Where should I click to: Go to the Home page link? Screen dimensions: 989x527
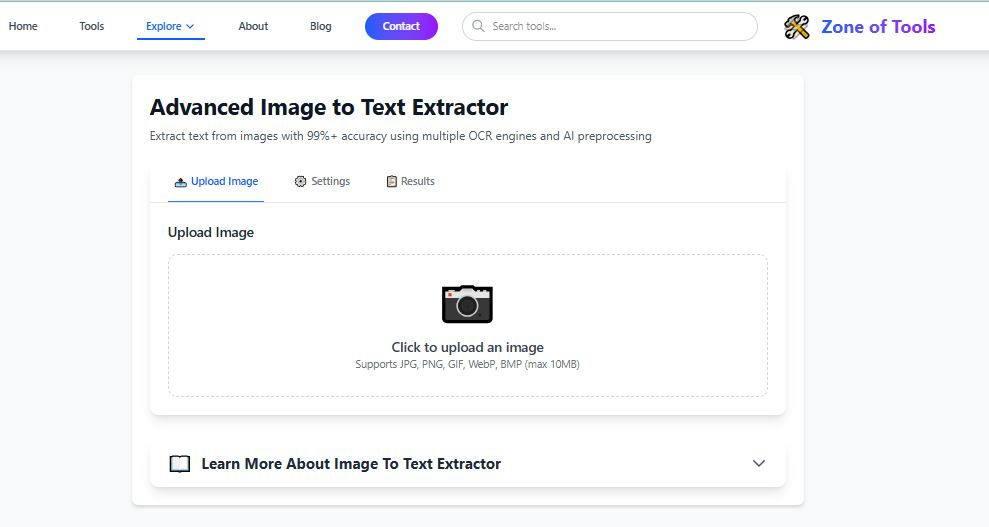click(x=23, y=27)
